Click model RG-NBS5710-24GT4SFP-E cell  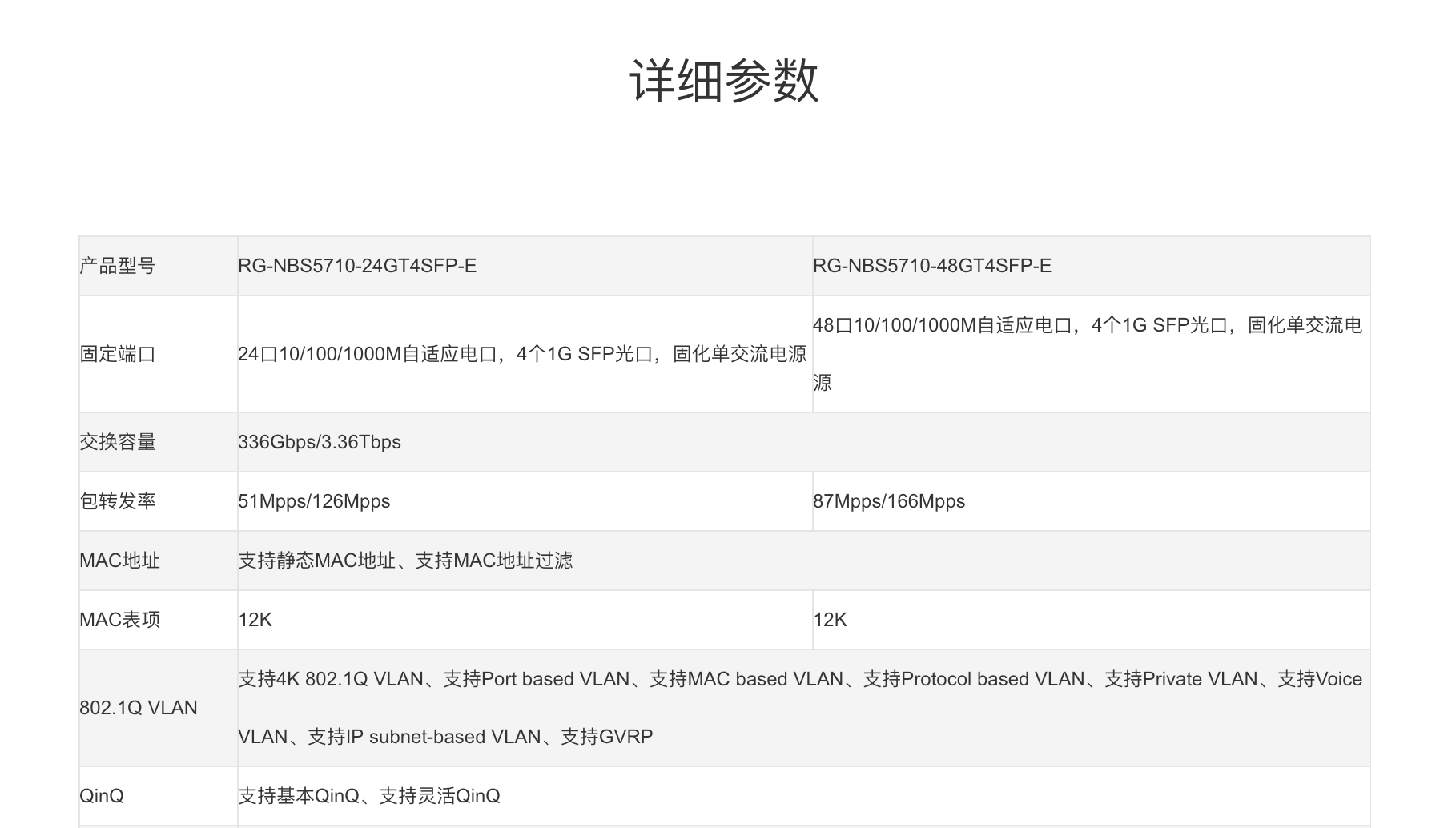[x=357, y=266]
